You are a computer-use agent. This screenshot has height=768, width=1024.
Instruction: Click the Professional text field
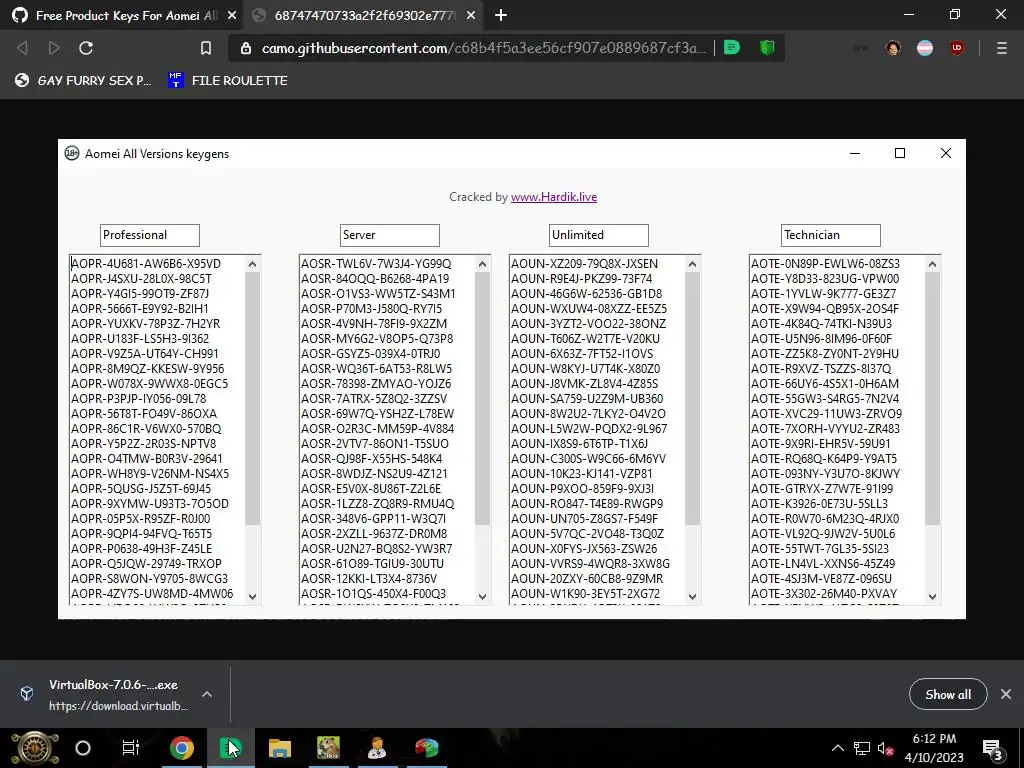[150, 235]
